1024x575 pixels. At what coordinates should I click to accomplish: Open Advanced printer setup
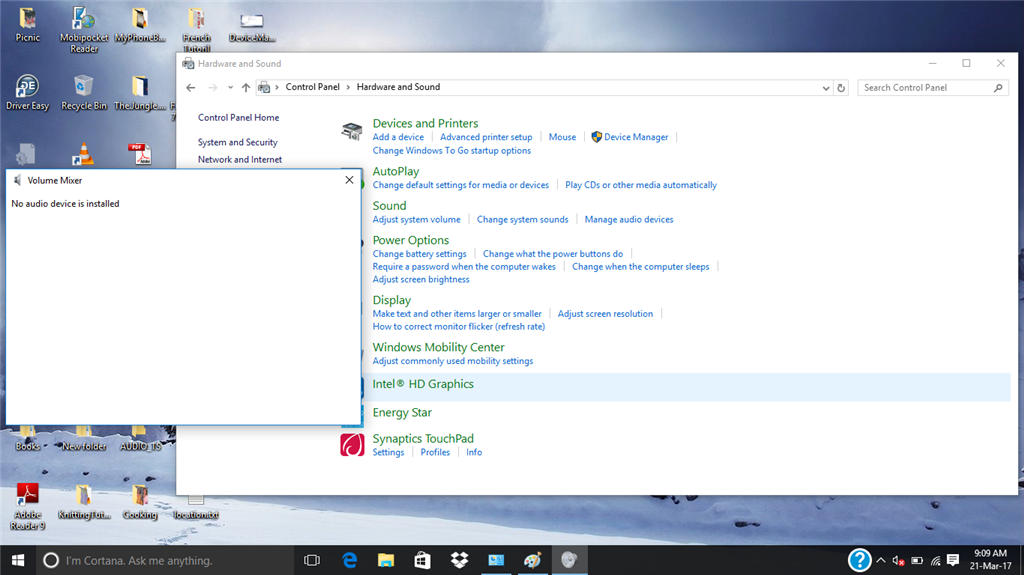tap(486, 137)
